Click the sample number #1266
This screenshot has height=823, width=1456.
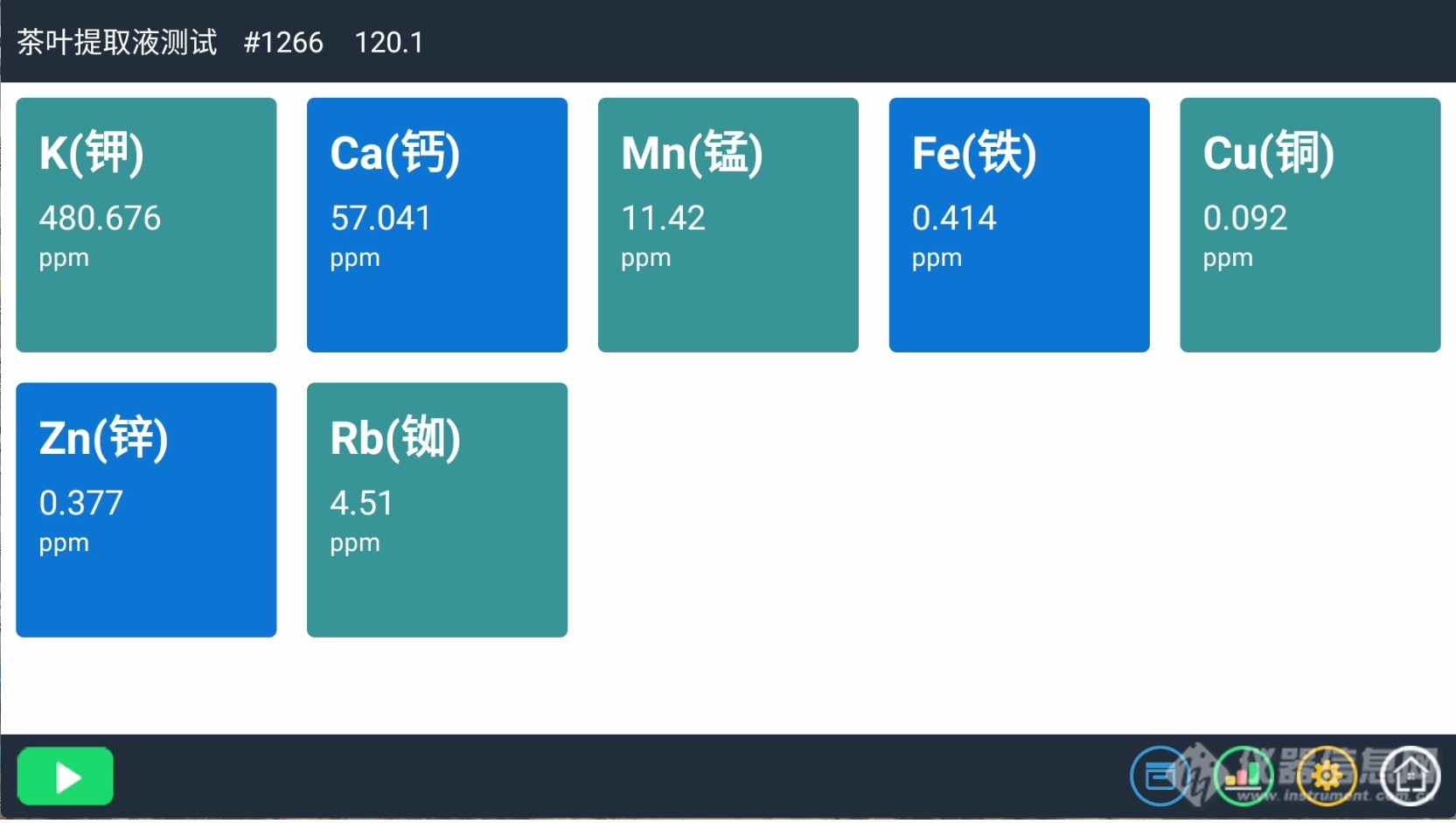tap(283, 42)
